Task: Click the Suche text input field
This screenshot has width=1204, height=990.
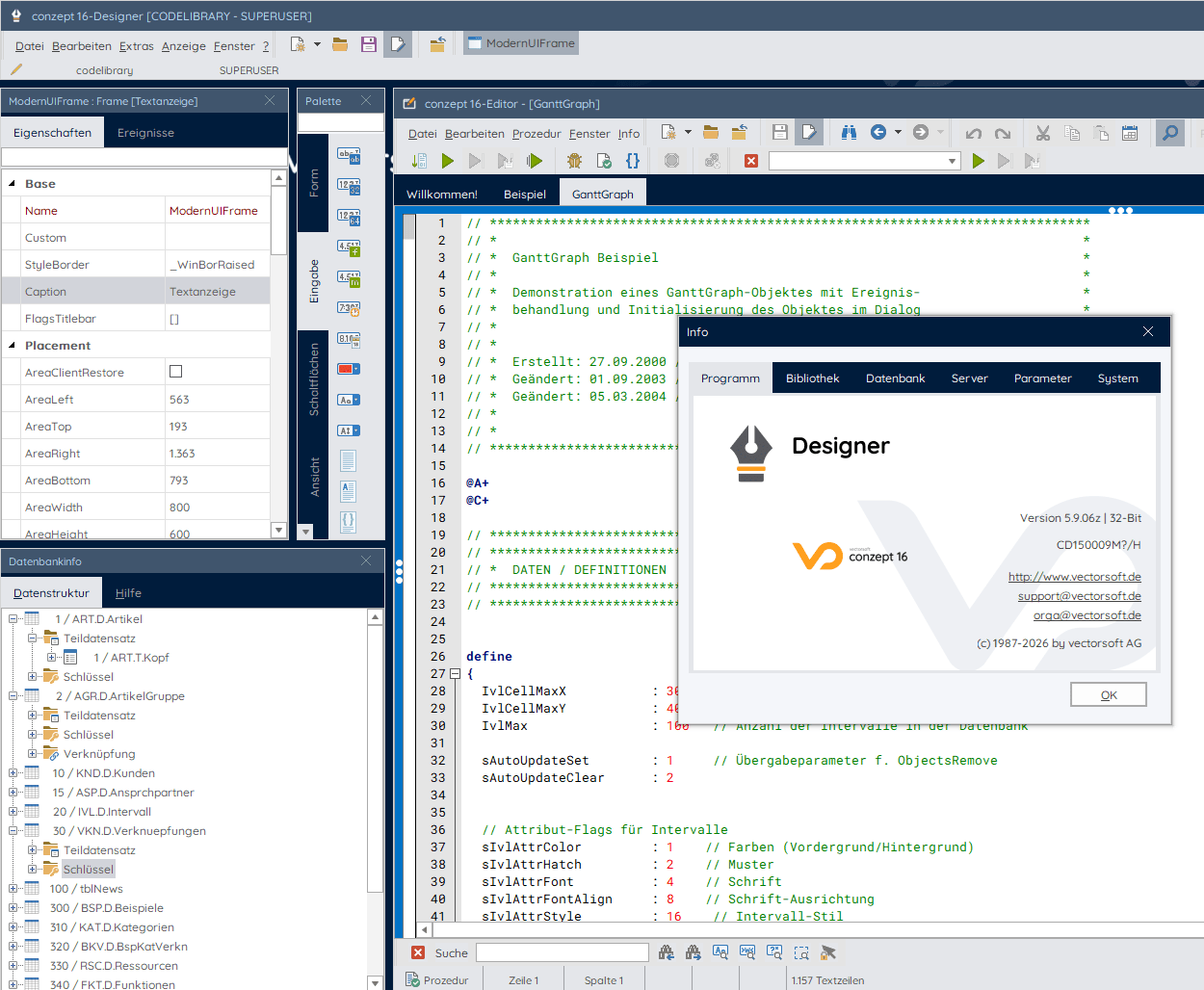Action: click(563, 952)
